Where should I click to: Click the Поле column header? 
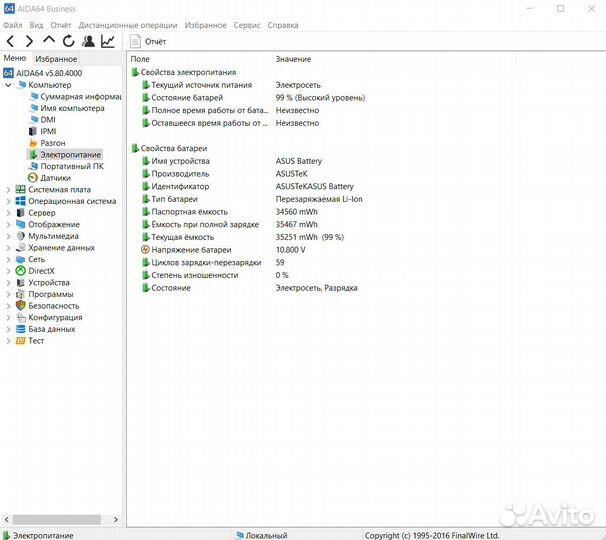[140, 59]
